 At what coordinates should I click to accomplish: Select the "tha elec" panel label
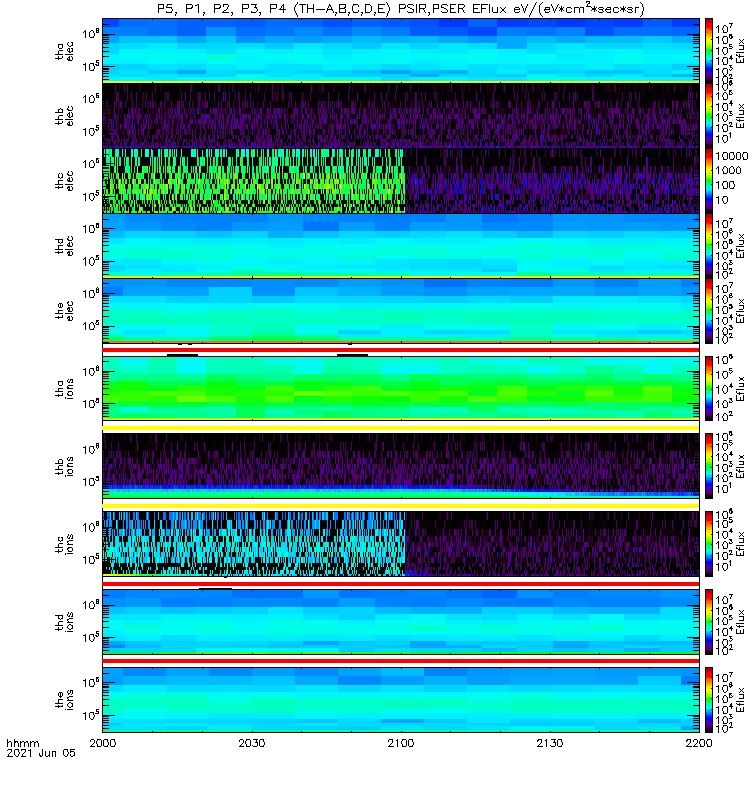coord(64,51)
